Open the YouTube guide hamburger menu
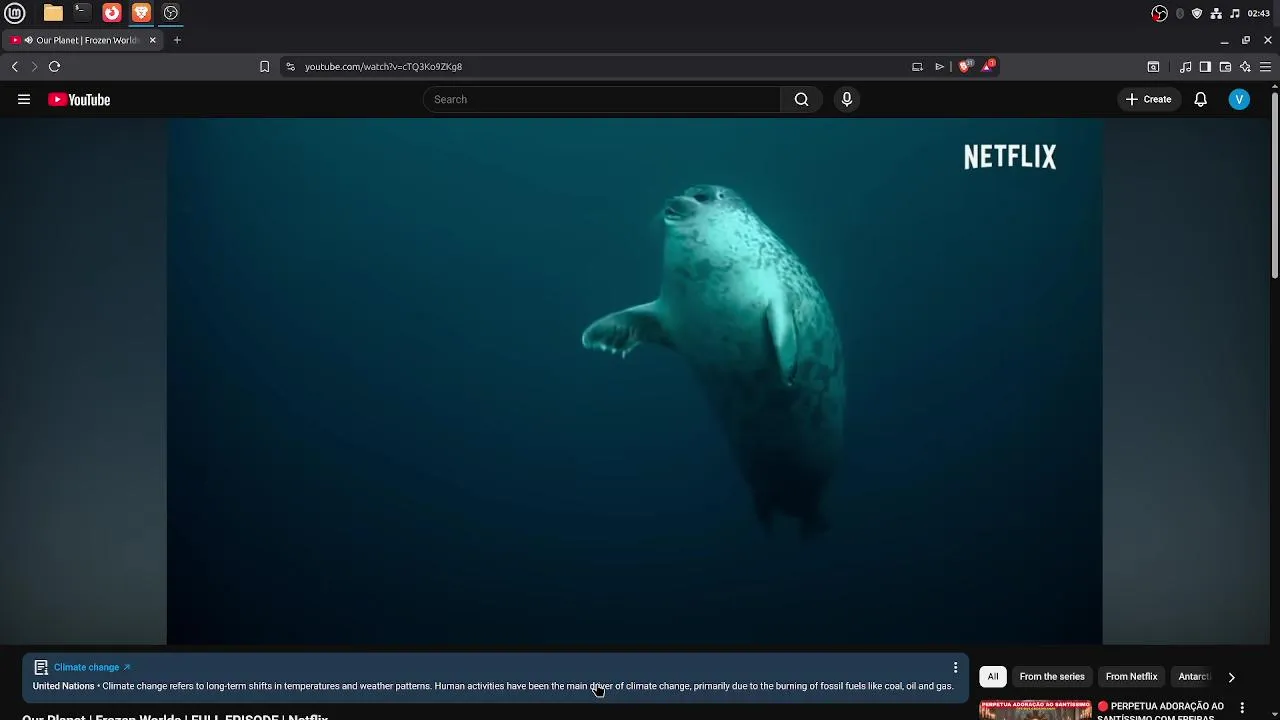 [24, 99]
